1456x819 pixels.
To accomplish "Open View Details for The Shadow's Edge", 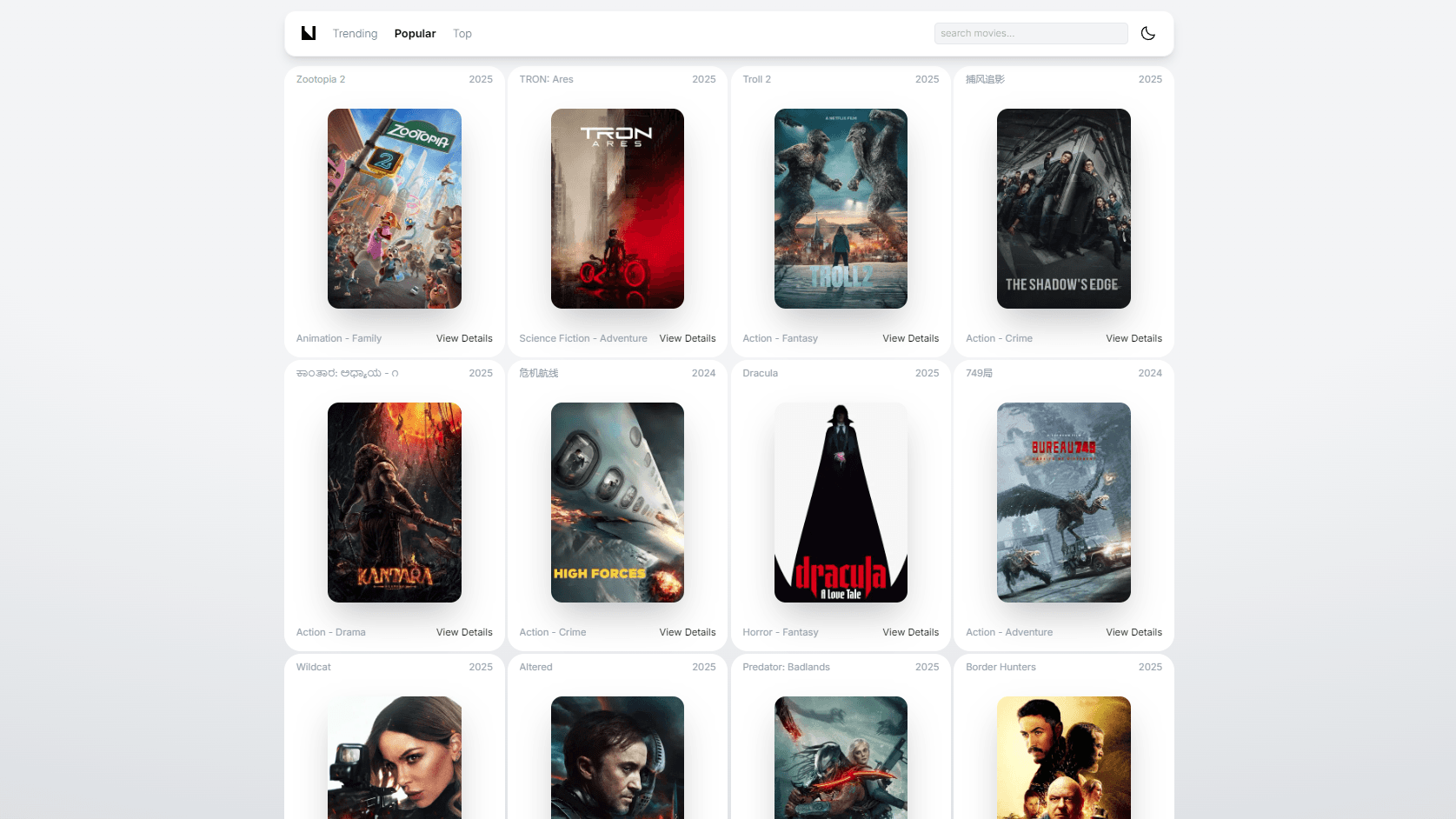I will pos(1133,338).
